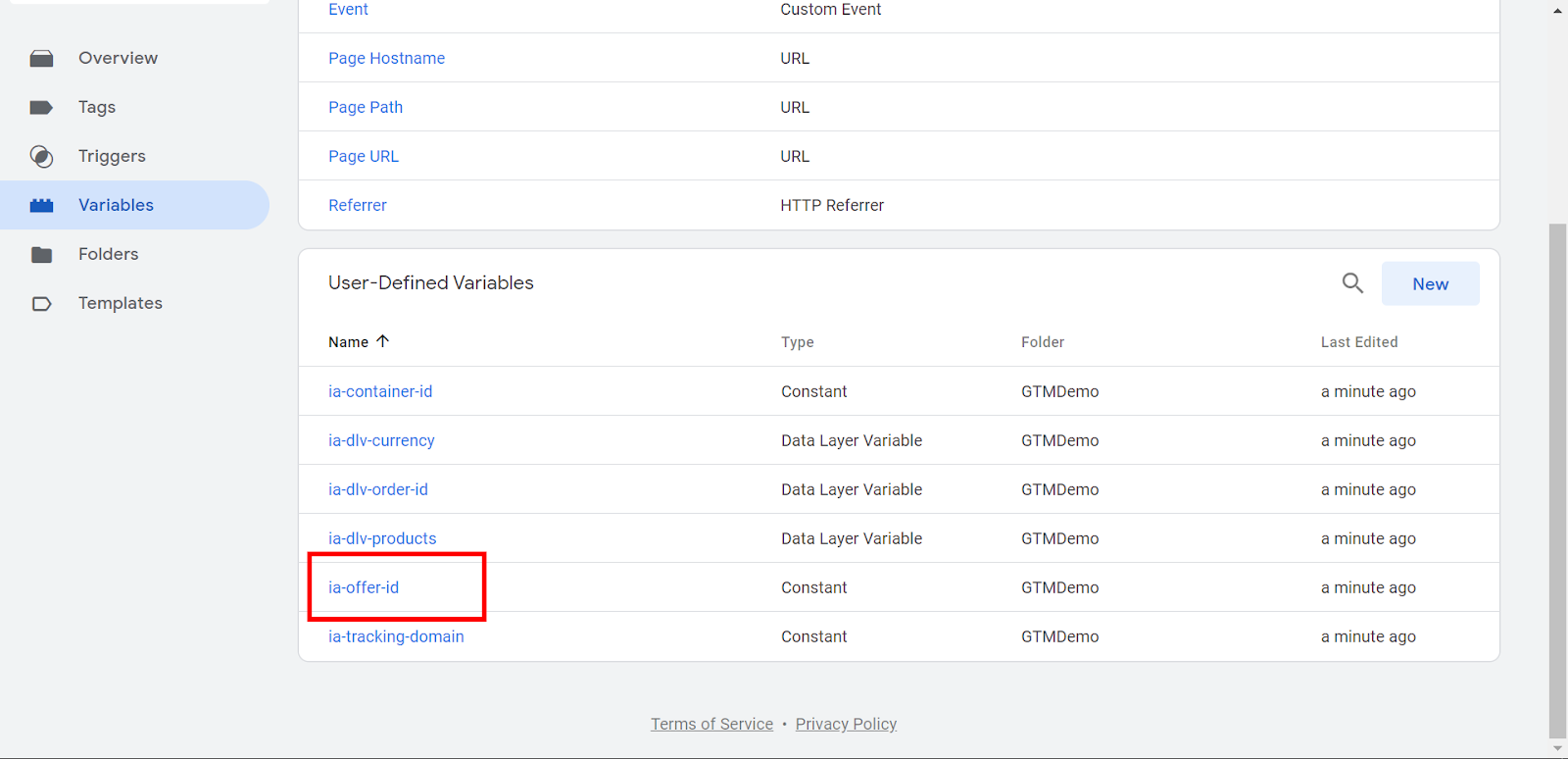
Task: Click the Tags label icon
Action: 41,108
